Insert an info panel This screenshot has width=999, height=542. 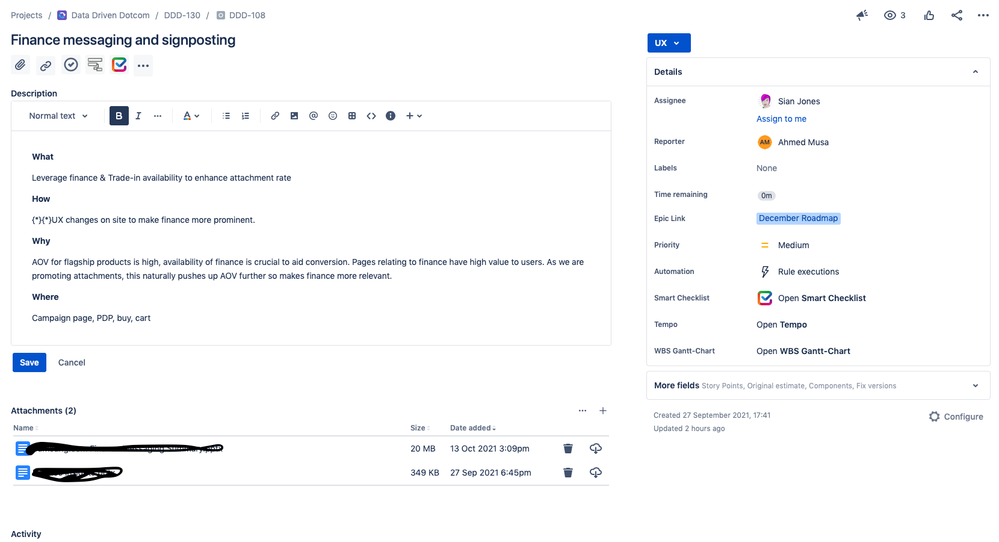click(391, 116)
